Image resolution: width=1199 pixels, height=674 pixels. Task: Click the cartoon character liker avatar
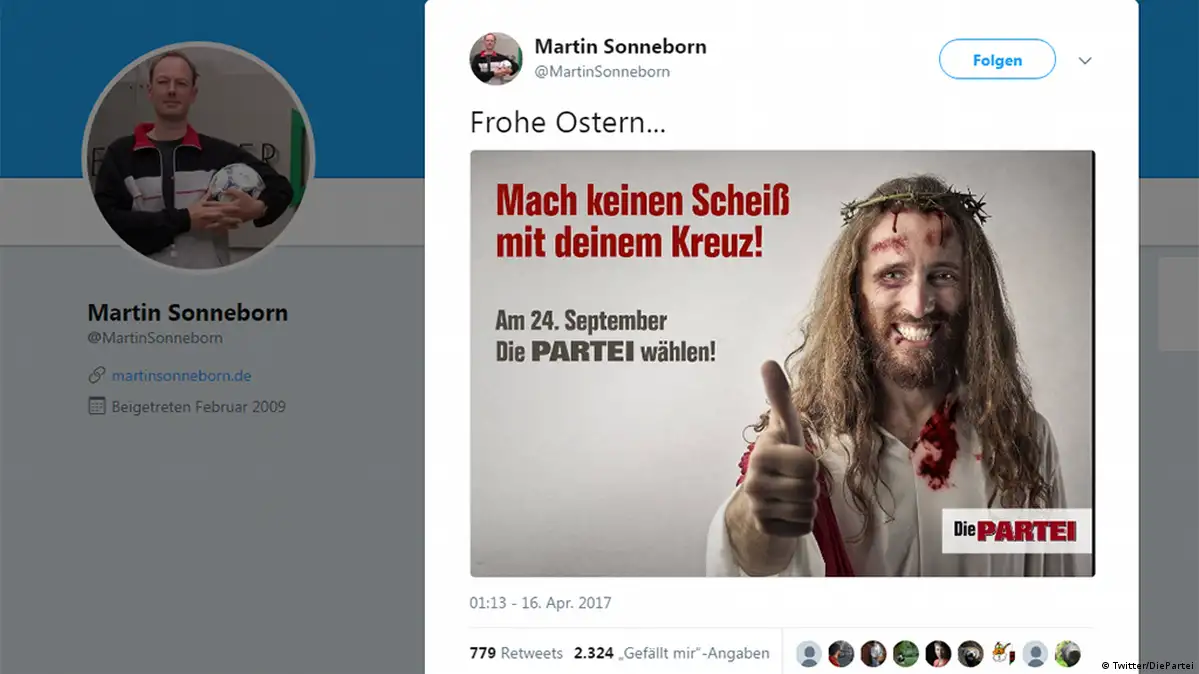tap(1002, 654)
